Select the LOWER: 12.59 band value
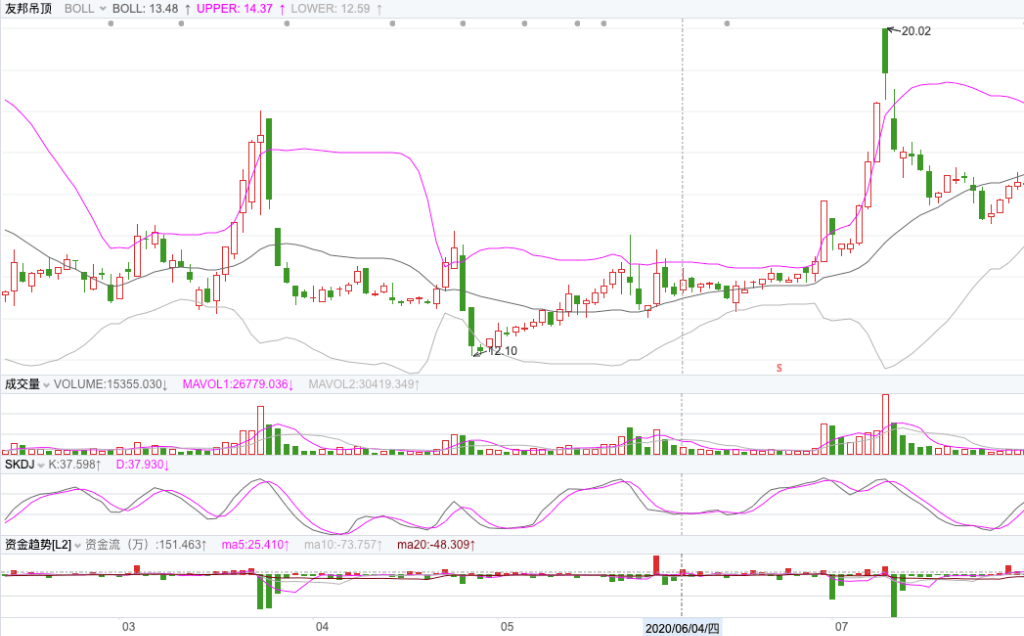 coord(330,8)
